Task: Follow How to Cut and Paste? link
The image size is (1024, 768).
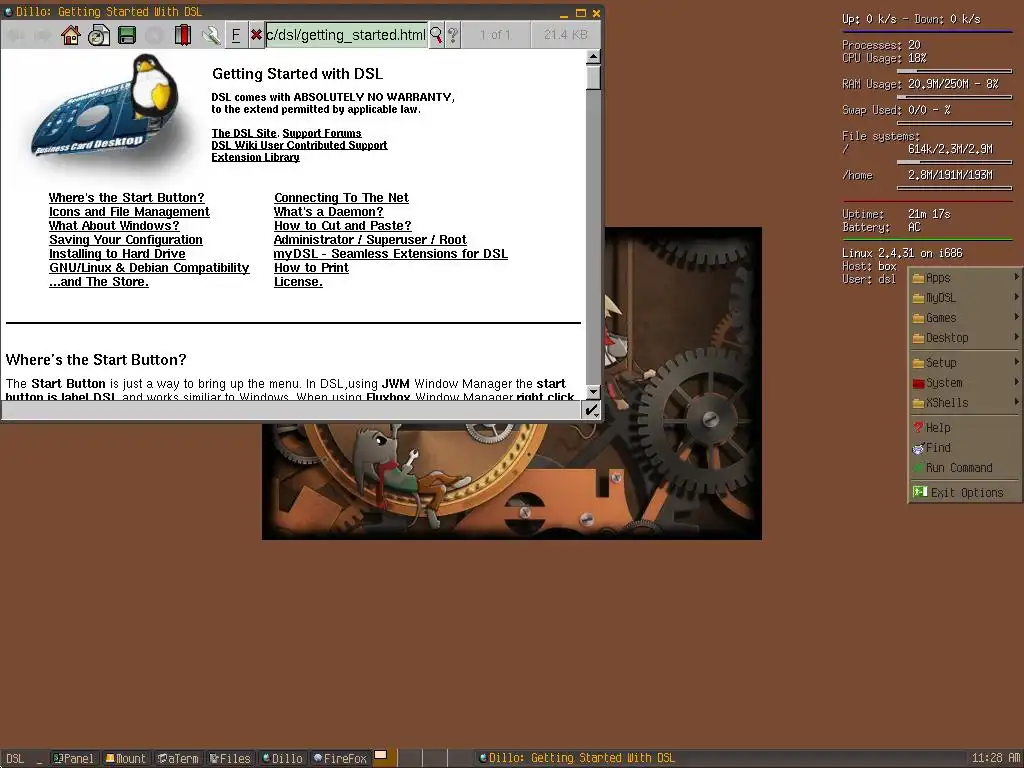Action: [x=343, y=225]
